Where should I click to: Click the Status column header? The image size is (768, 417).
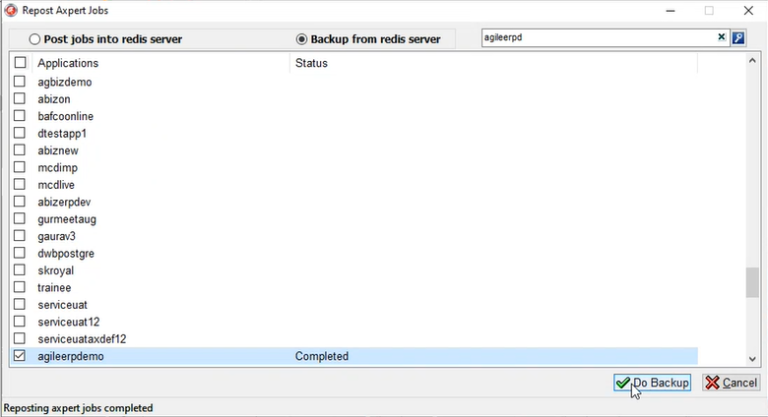[490, 63]
